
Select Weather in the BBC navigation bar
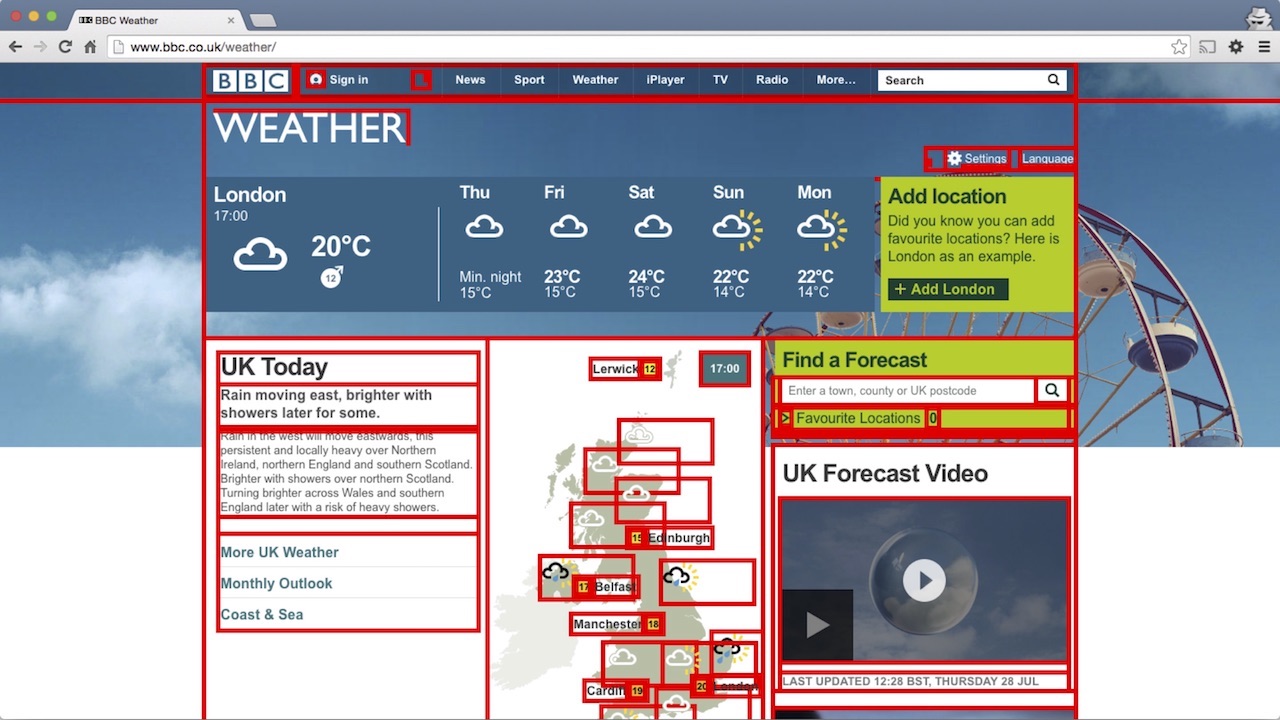(x=595, y=80)
